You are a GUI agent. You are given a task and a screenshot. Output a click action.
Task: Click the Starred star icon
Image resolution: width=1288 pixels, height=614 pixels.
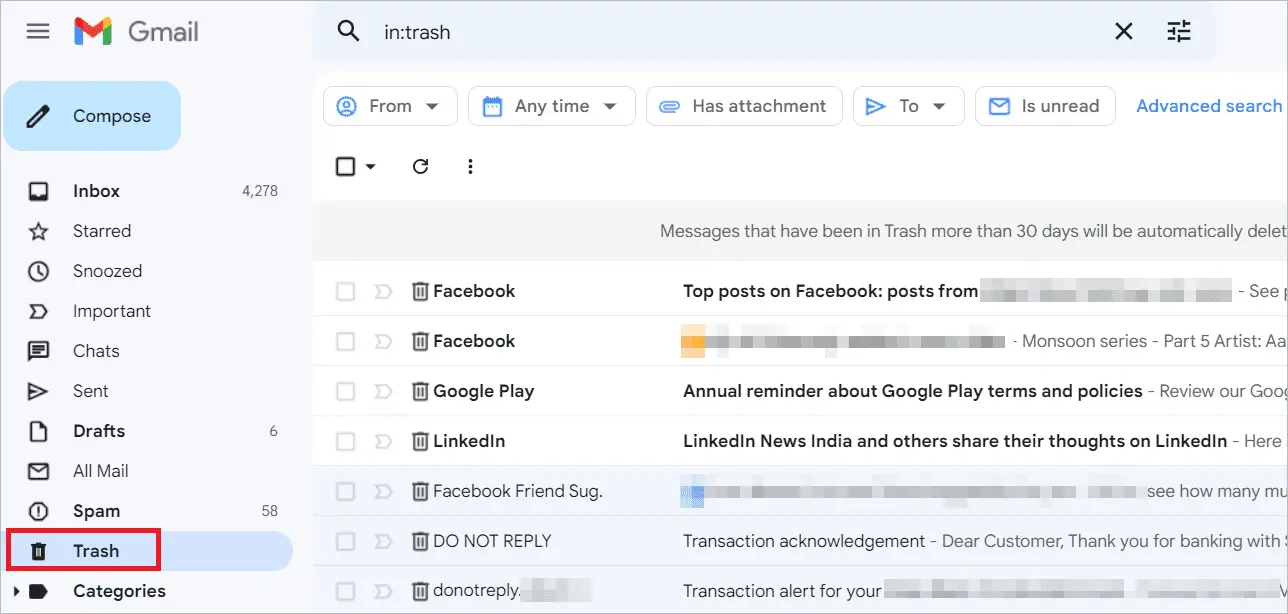click(38, 231)
